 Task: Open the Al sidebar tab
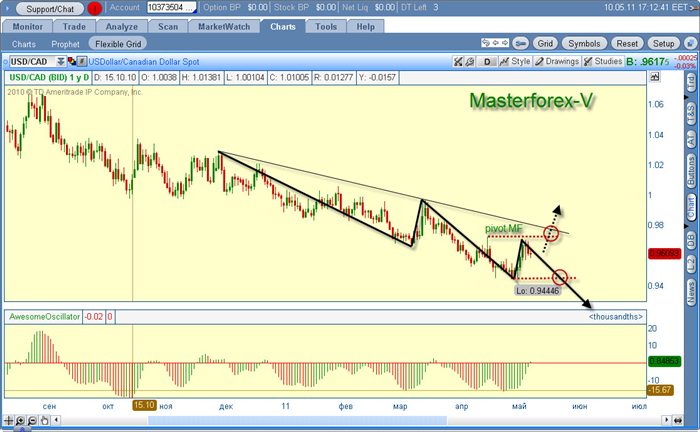(x=691, y=140)
